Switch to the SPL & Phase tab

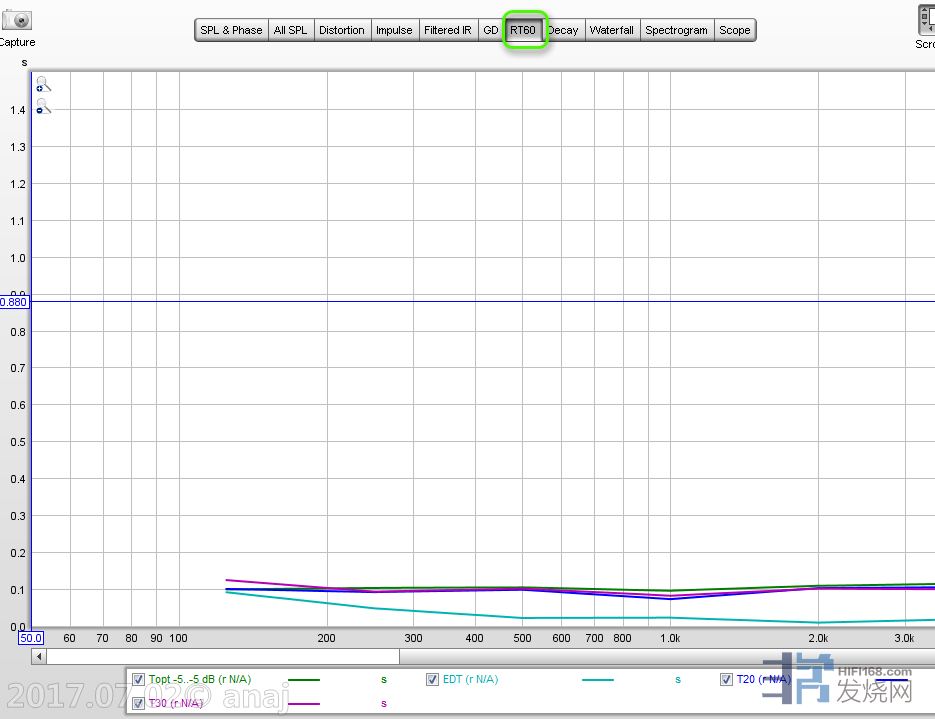pyautogui.click(x=231, y=30)
